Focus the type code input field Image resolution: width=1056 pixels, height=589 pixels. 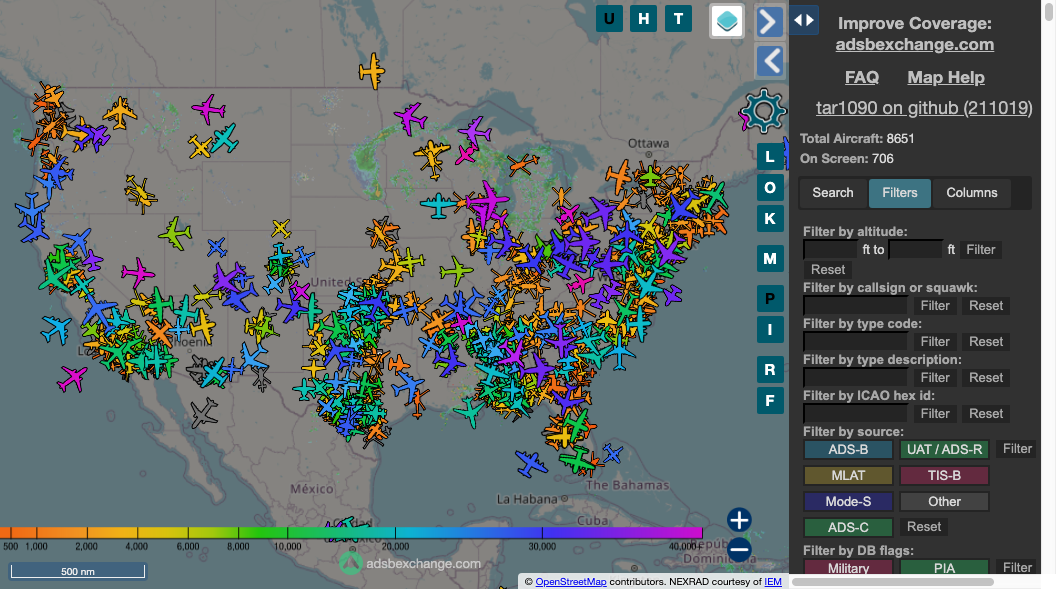coord(855,342)
